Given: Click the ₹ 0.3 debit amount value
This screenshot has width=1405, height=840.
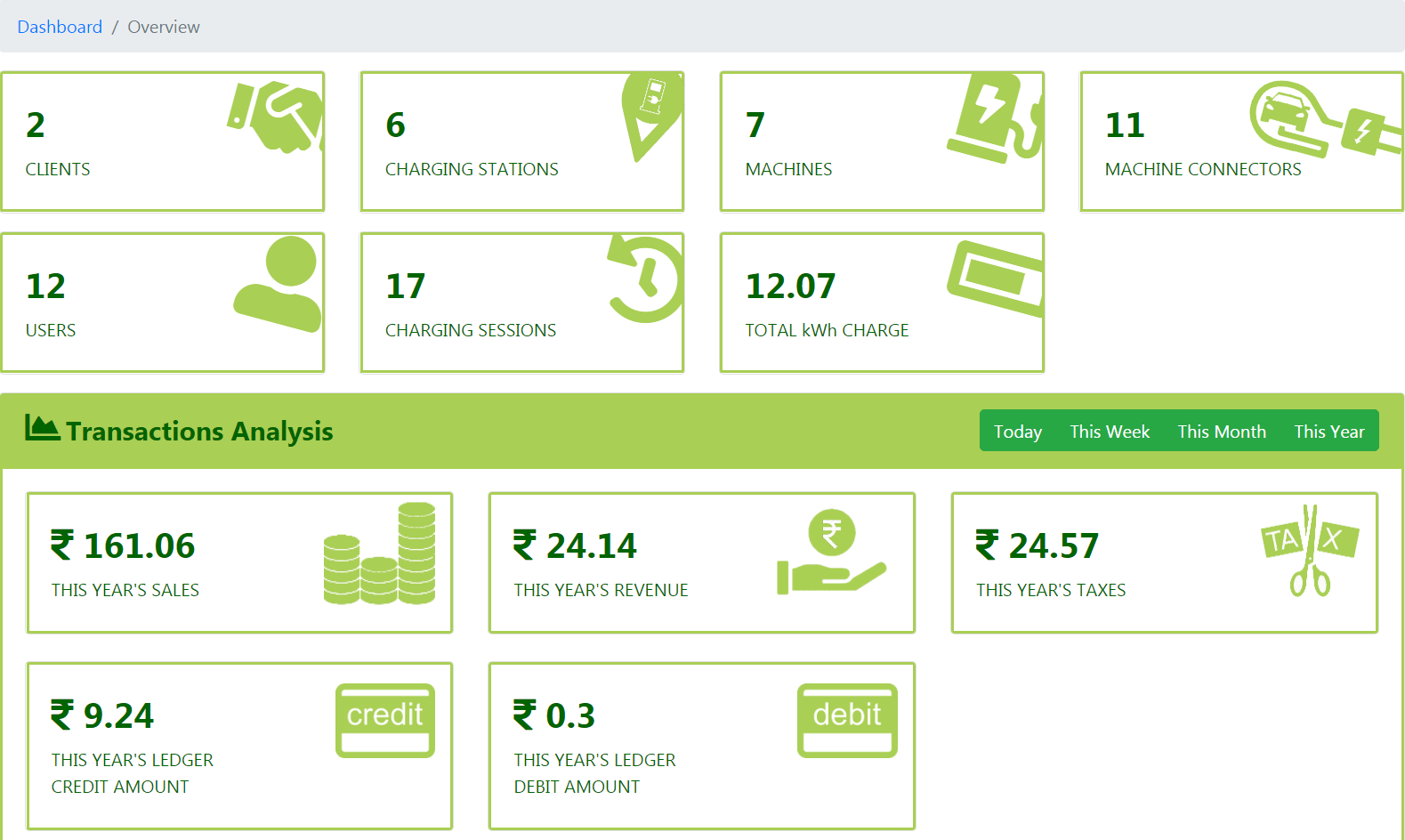Looking at the screenshot, I should coord(554,715).
